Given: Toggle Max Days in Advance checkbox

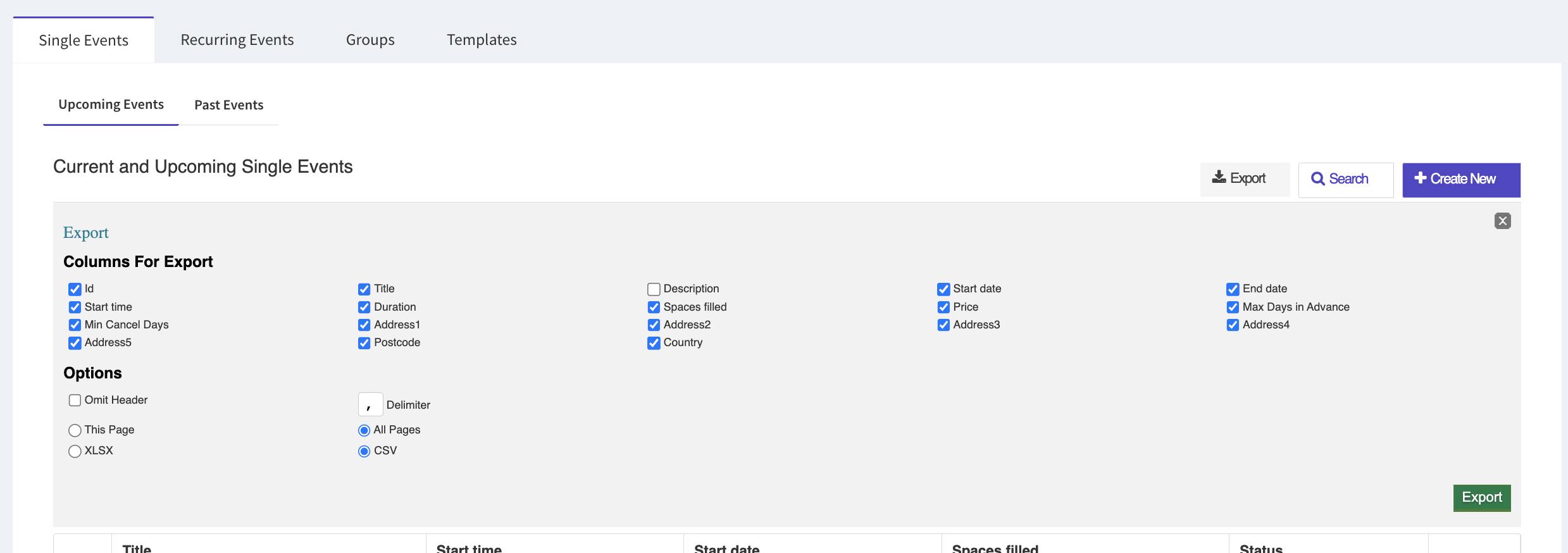Looking at the screenshot, I should coord(1233,307).
